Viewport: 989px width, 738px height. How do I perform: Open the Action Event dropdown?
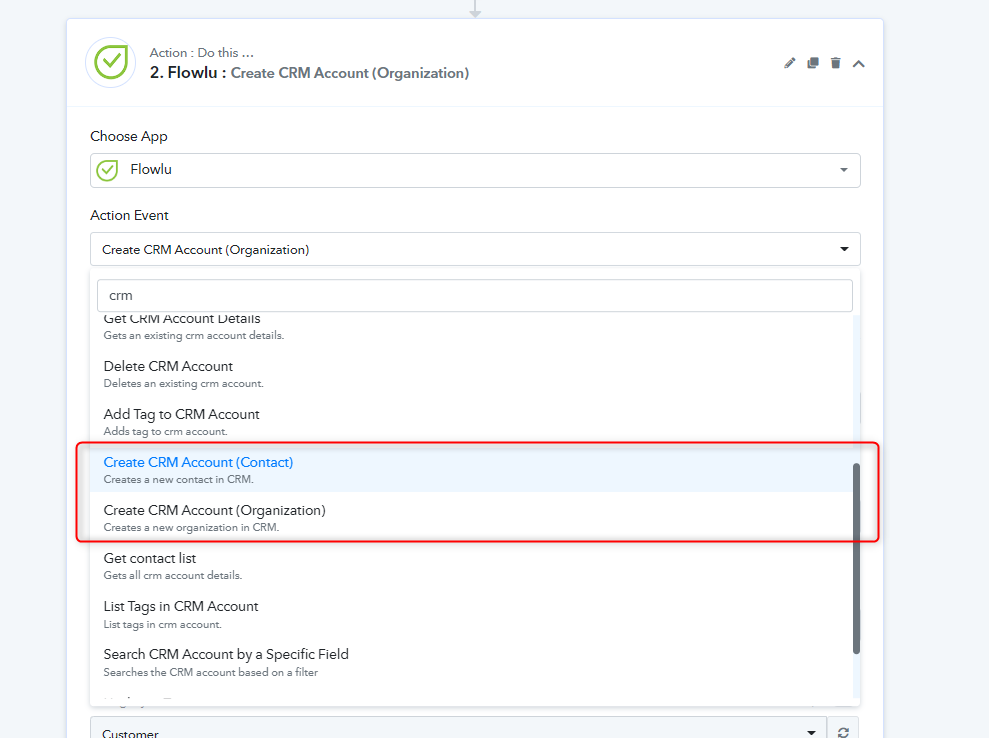pos(475,249)
